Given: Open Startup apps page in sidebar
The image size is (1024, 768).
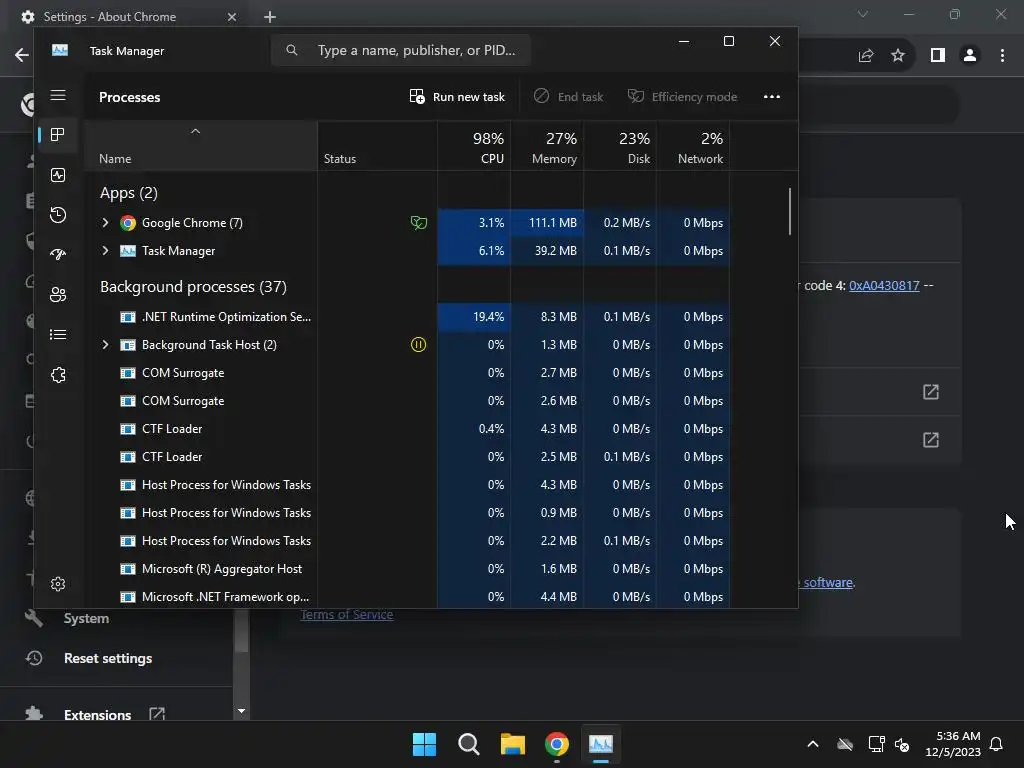Looking at the screenshot, I should (x=57, y=255).
